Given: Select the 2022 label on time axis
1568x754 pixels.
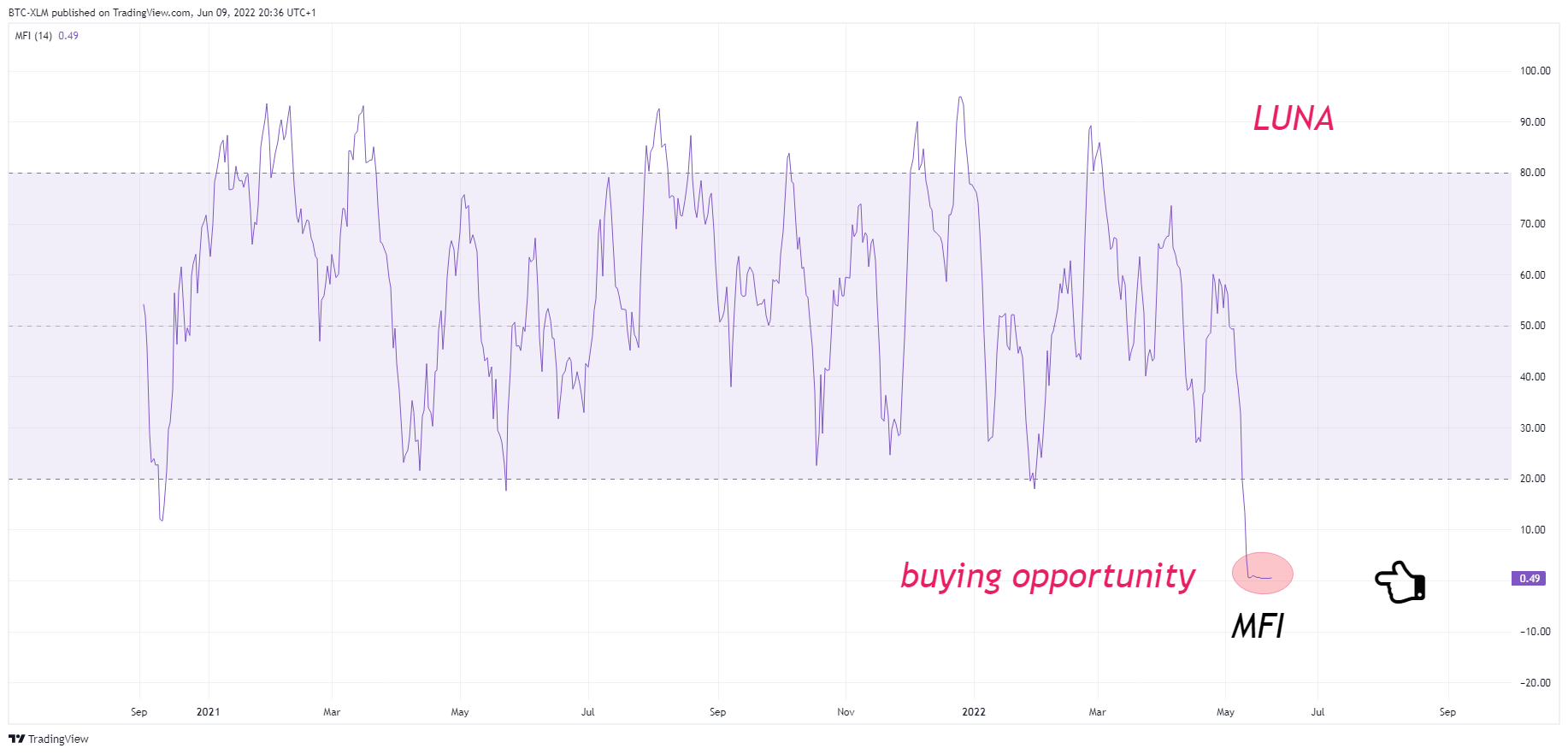Looking at the screenshot, I should pyautogui.click(x=974, y=712).
